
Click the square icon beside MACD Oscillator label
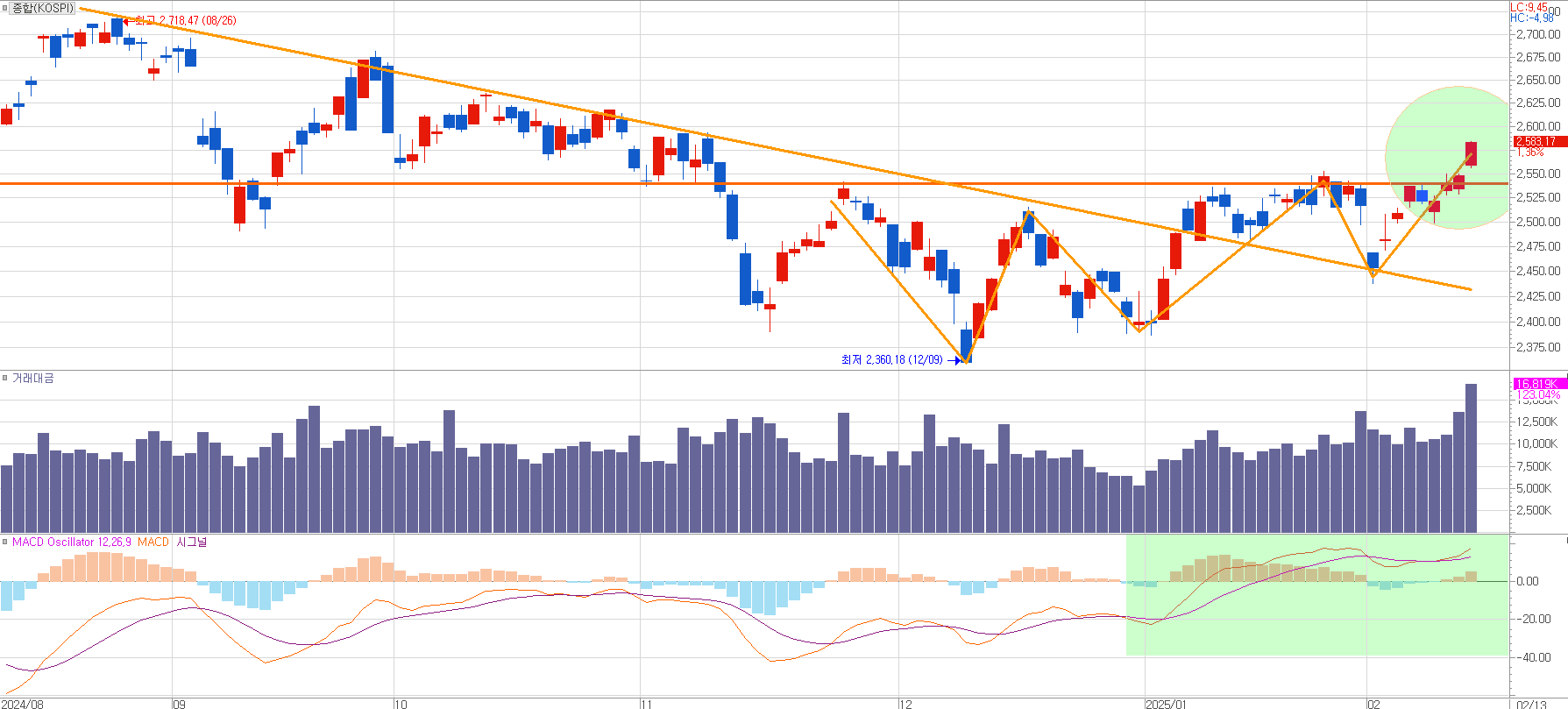tap(5, 542)
